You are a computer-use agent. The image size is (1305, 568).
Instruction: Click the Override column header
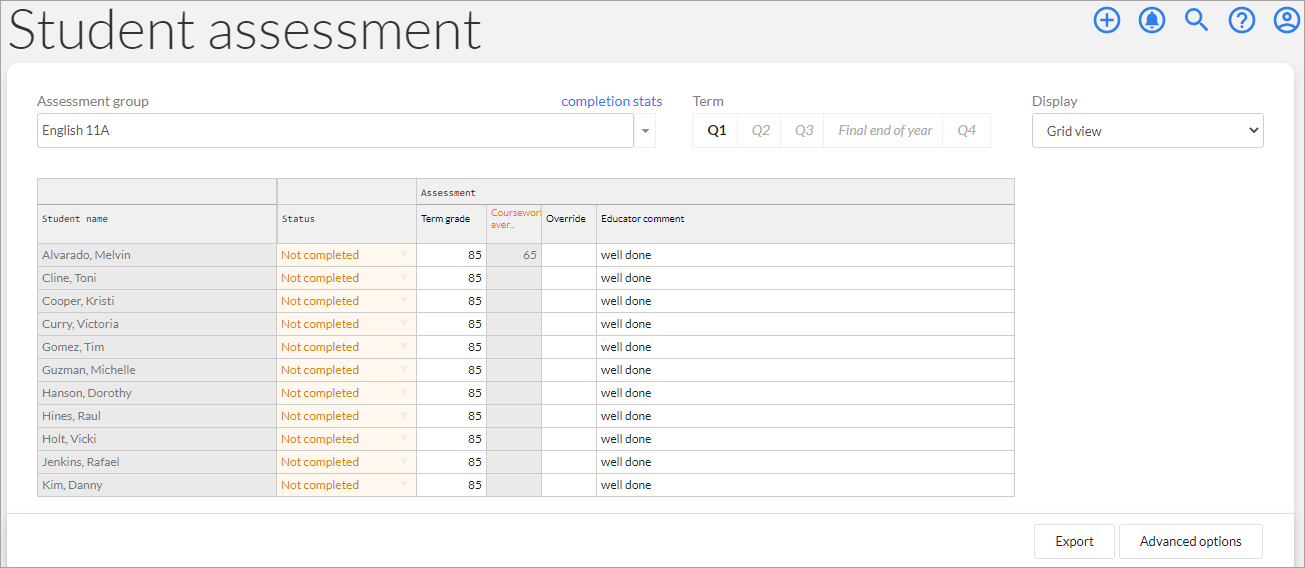(569, 224)
